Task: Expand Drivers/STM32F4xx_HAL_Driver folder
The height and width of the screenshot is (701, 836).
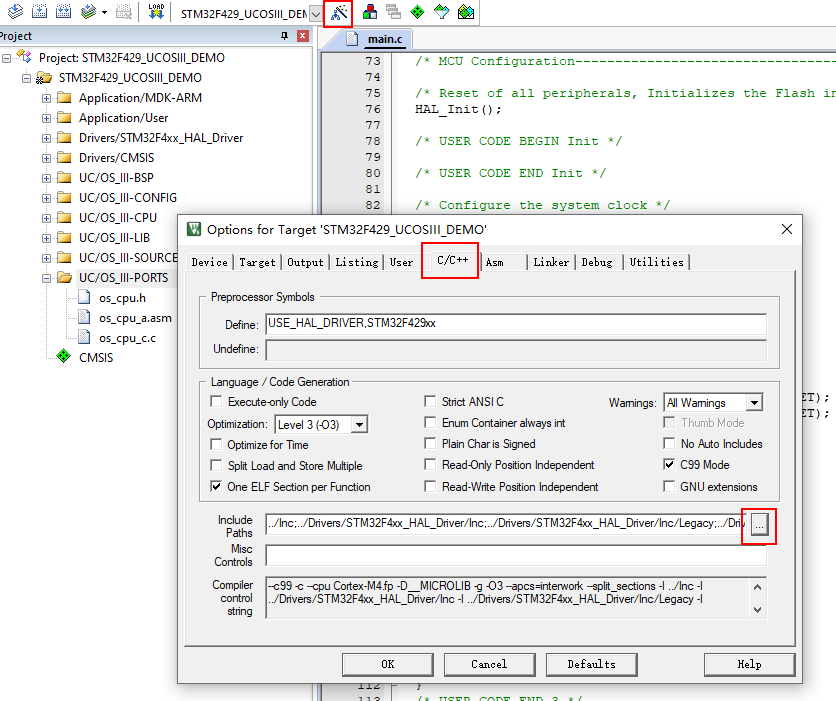Action: 46,138
